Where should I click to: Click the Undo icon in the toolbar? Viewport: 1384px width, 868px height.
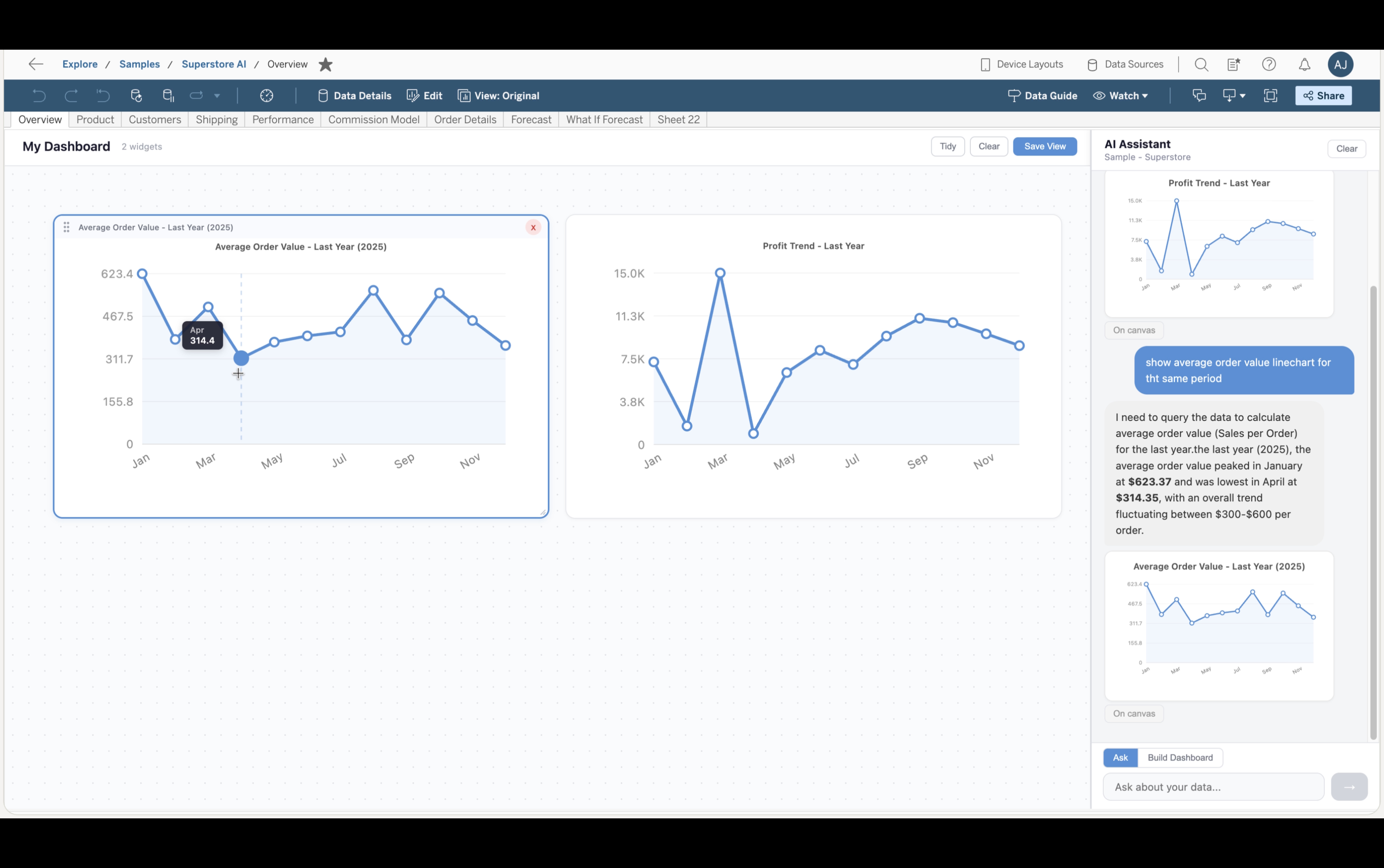click(x=39, y=95)
